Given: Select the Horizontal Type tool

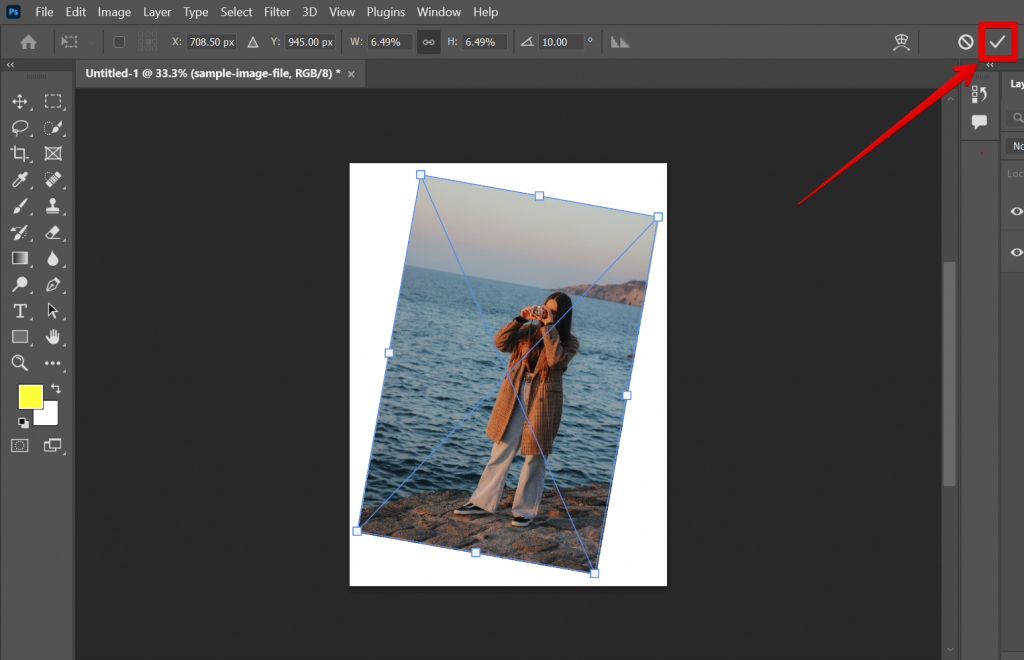Looking at the screenshot, I should [20, 311].
